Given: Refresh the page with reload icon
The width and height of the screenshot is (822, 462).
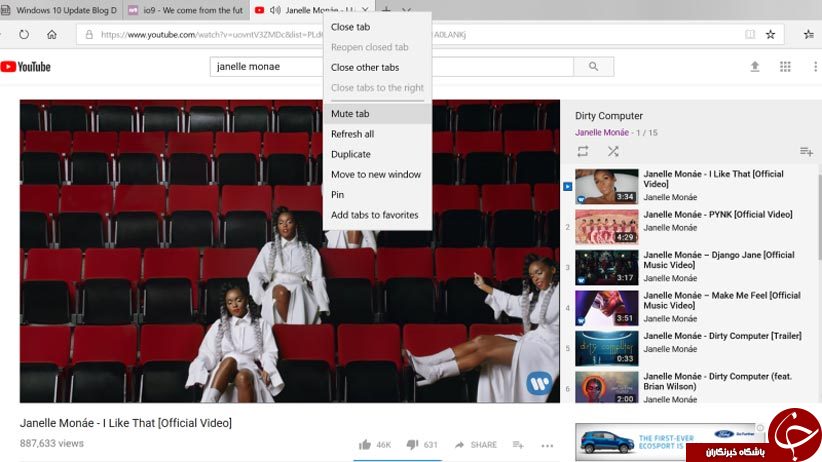Looking at the screenshot, I should click(24, 35).
